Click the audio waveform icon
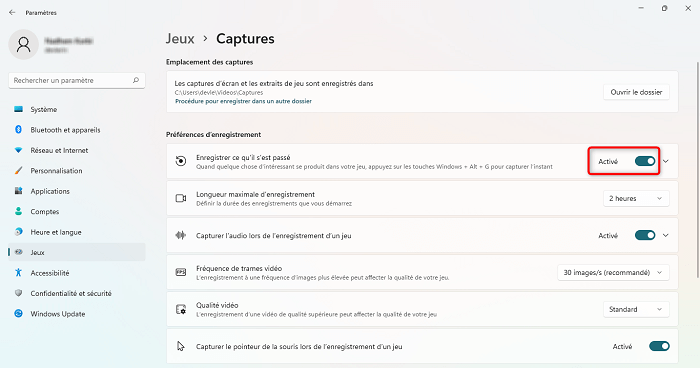Screen dimensions: 700x368 [181, 235]
